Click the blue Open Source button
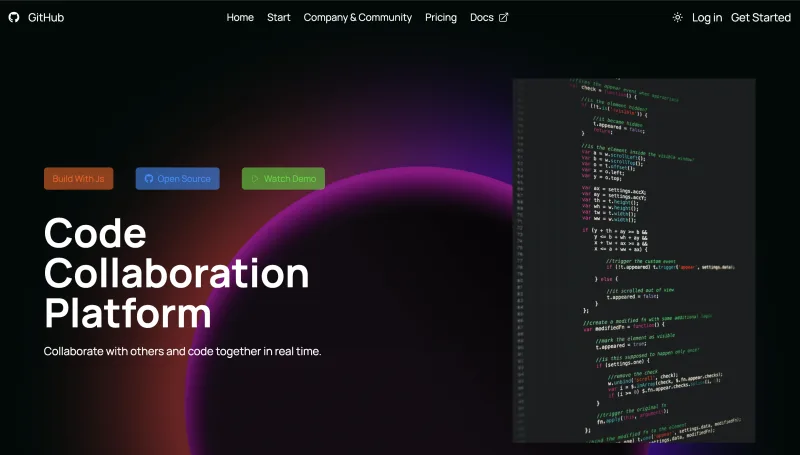Screen dimensions: 800x455 pos(178,179)
